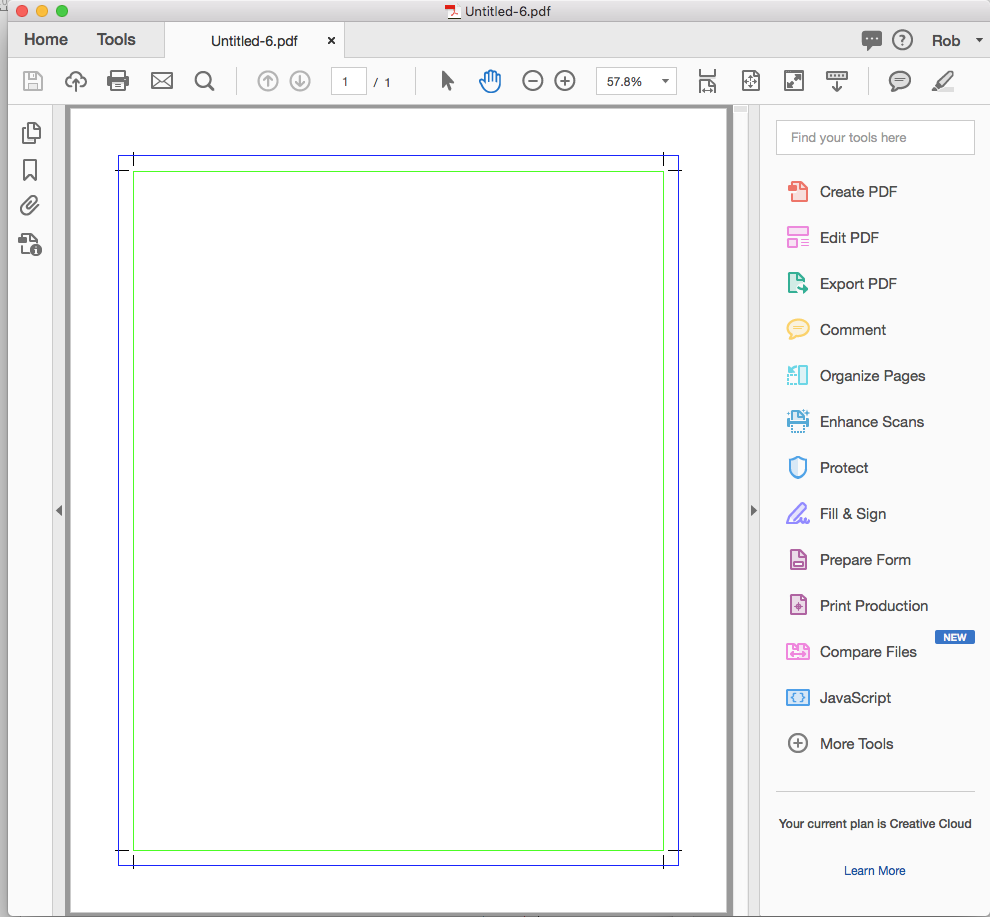The width and height of the screenshot is (990, 917).
Task: Click the send file by email icon
Action: [162, 81]
